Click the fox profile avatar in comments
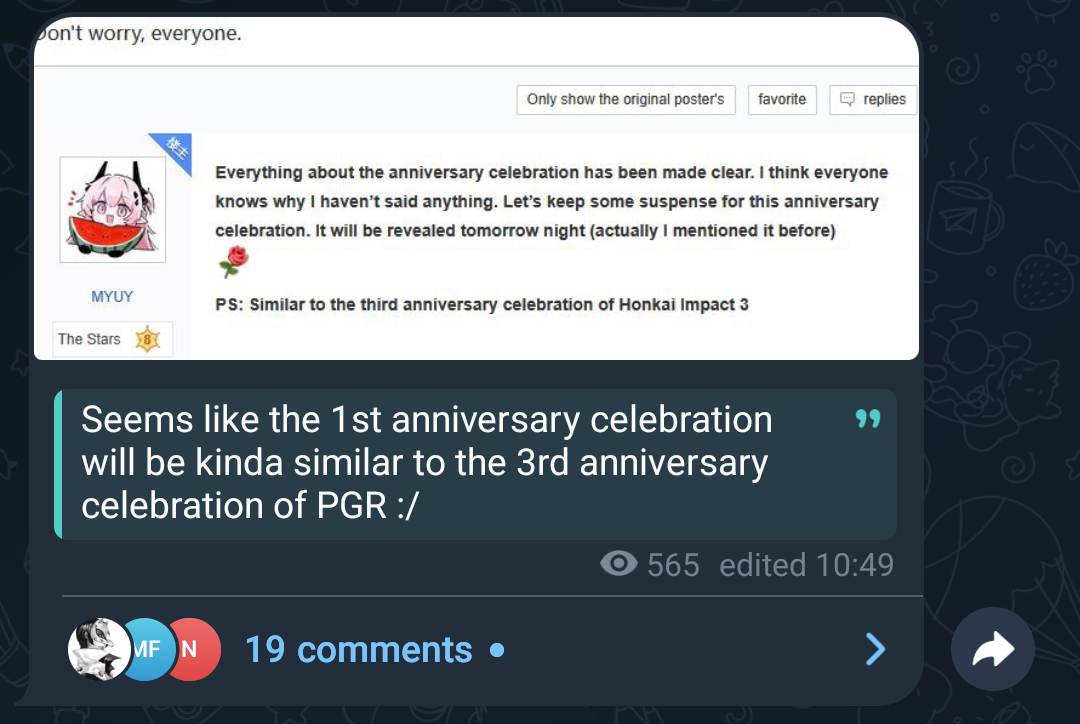The height and width of the screenshot is (724, 1080). click(98, 649)
